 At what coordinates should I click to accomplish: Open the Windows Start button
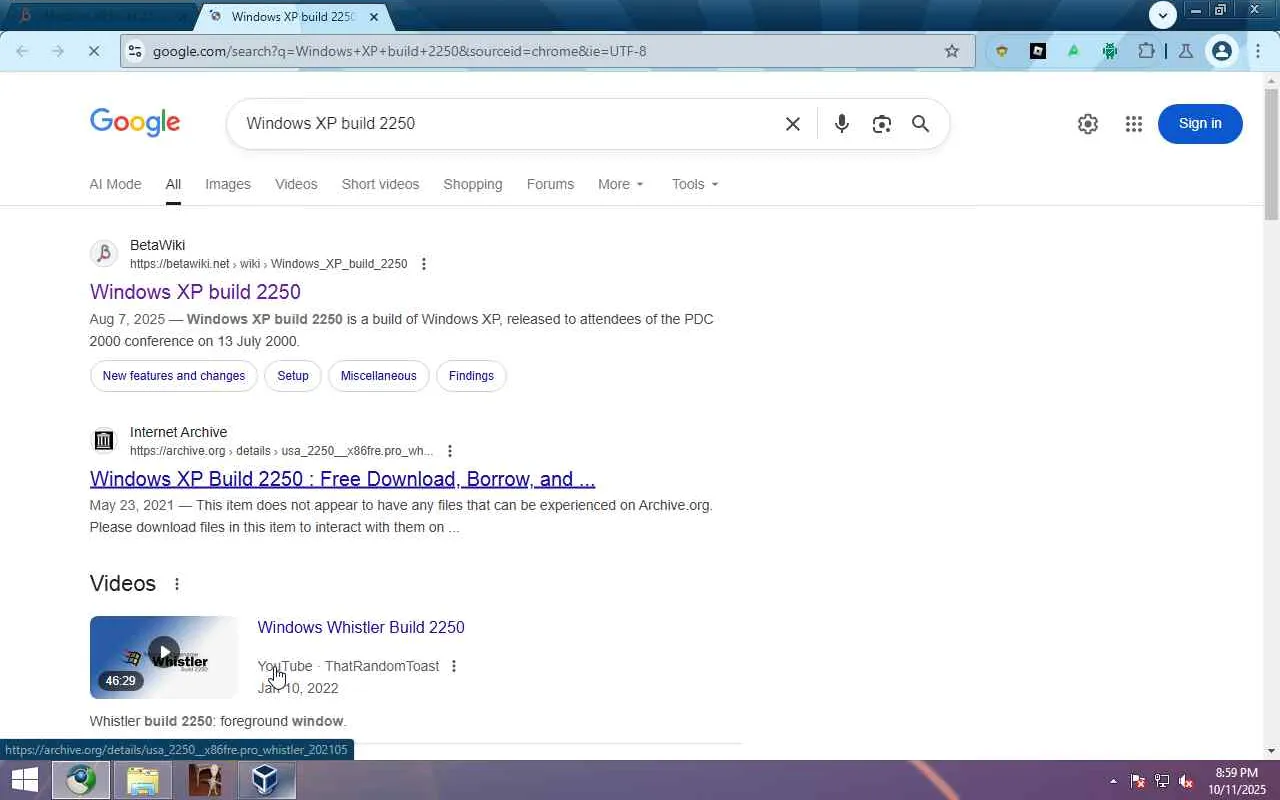click(x=24, y=780)
